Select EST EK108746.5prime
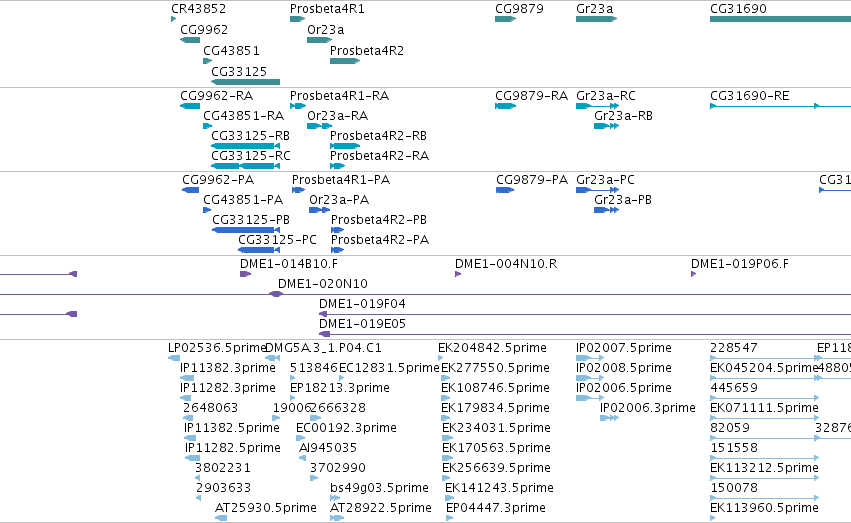 pos(496,388)
